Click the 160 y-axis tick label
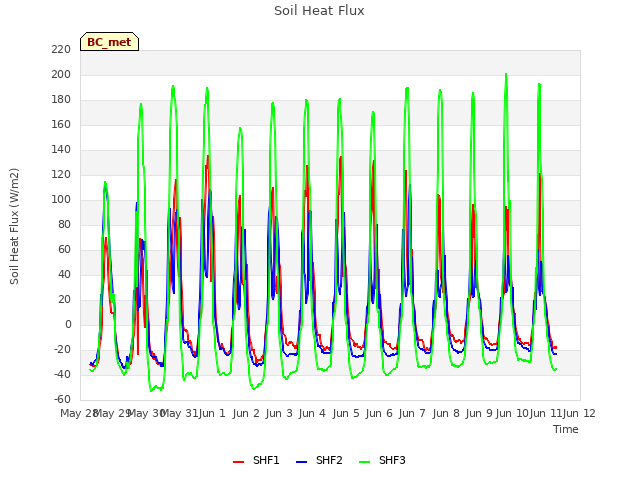 point(61,124)
